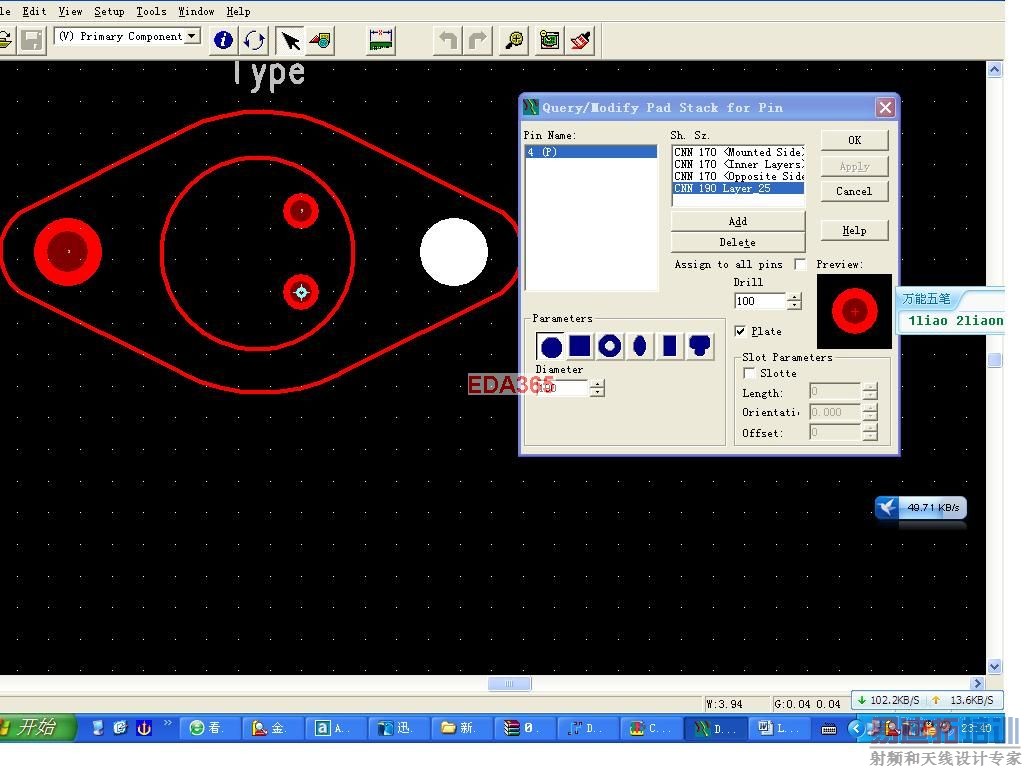
Task: Click the vertical scrollbar down arrow
Action: click(x=994, y=667)
